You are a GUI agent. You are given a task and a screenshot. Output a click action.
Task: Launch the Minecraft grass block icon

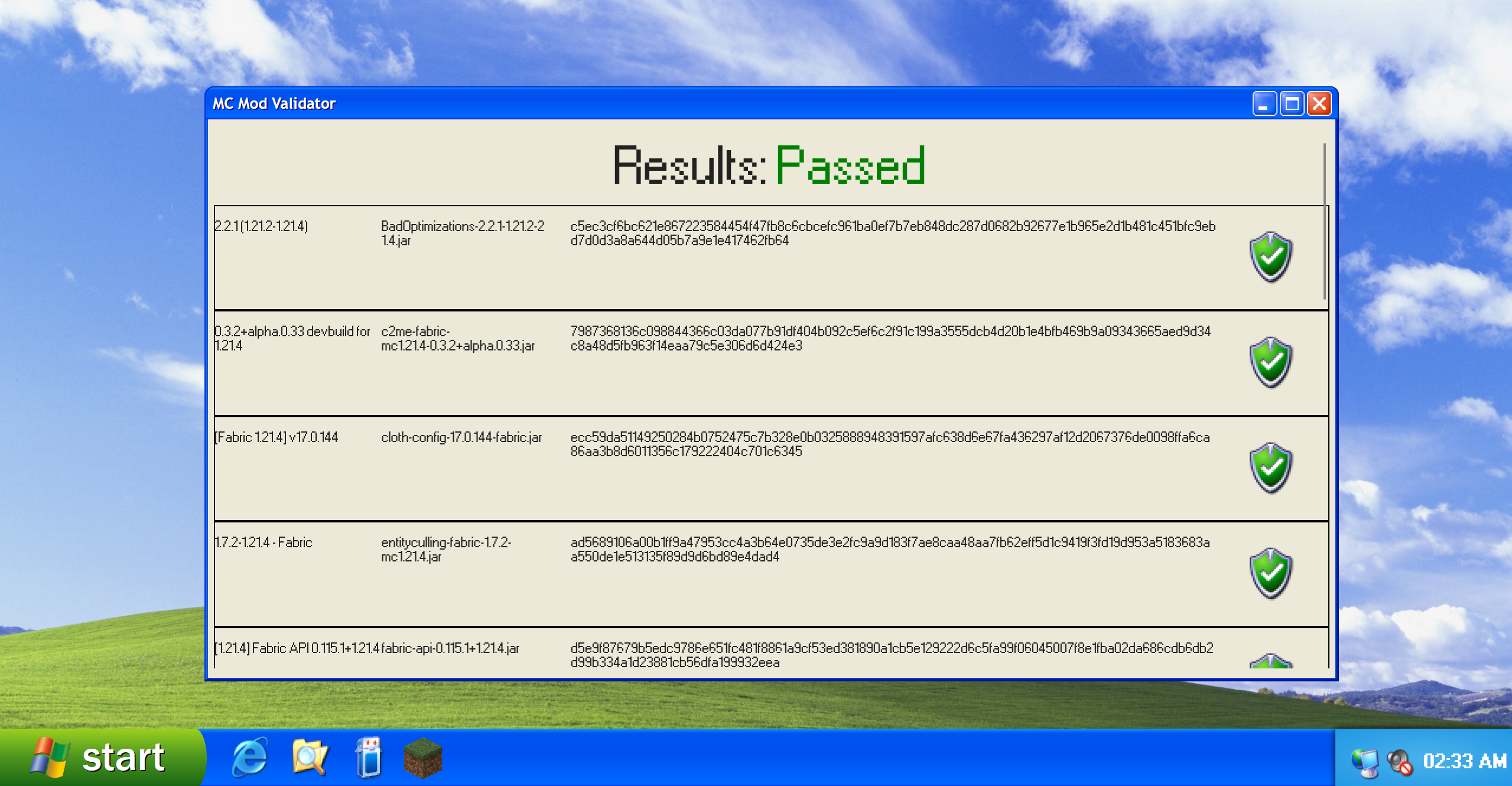423,758
